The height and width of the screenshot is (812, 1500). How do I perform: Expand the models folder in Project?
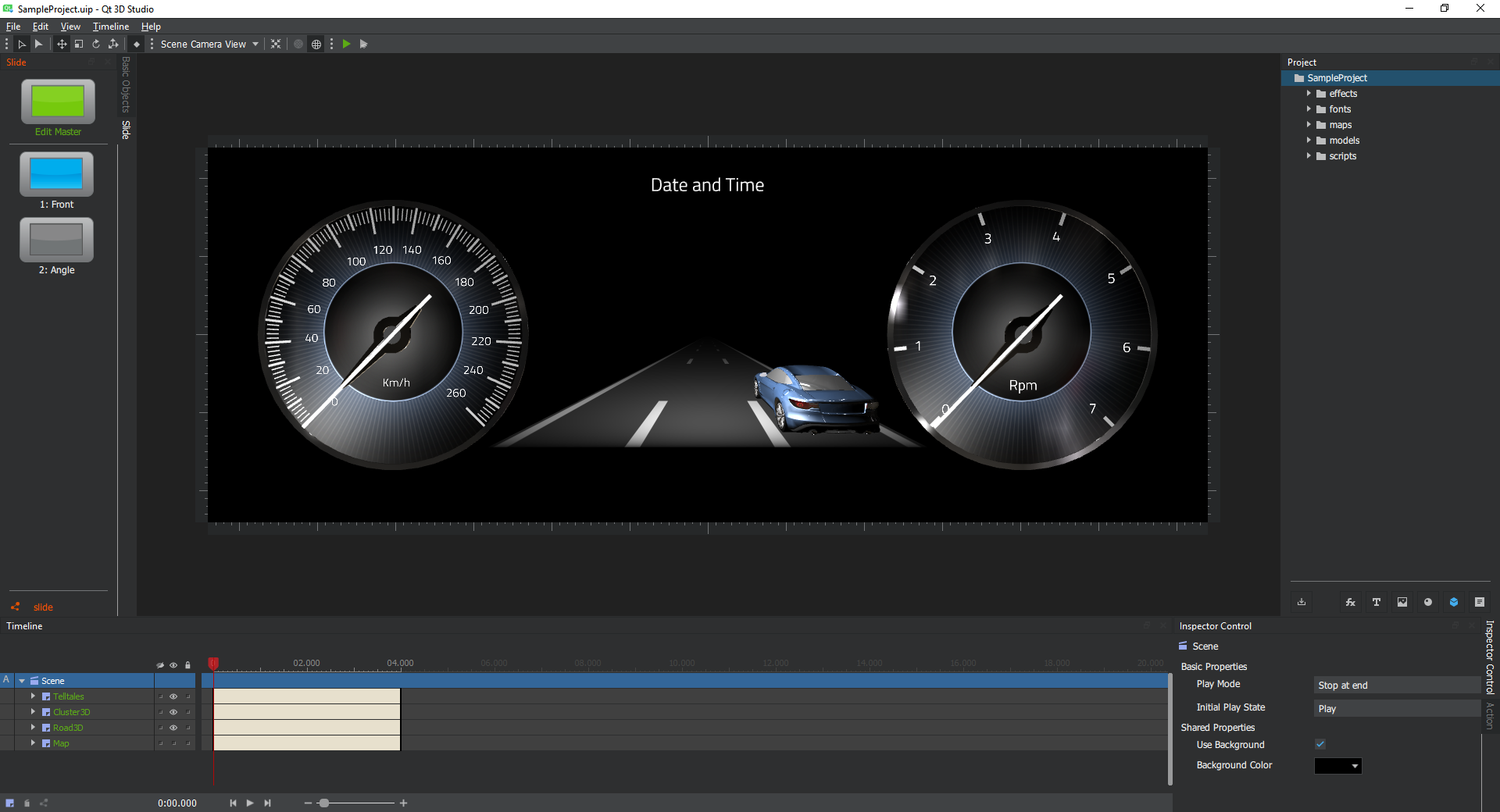point(1309,141)
